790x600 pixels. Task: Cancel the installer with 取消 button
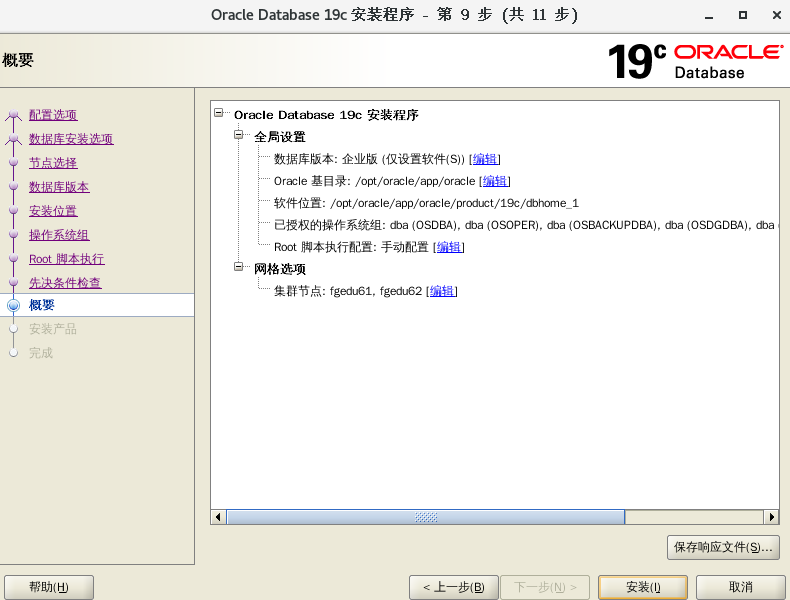pyautogui.click(x=741, y=587)
